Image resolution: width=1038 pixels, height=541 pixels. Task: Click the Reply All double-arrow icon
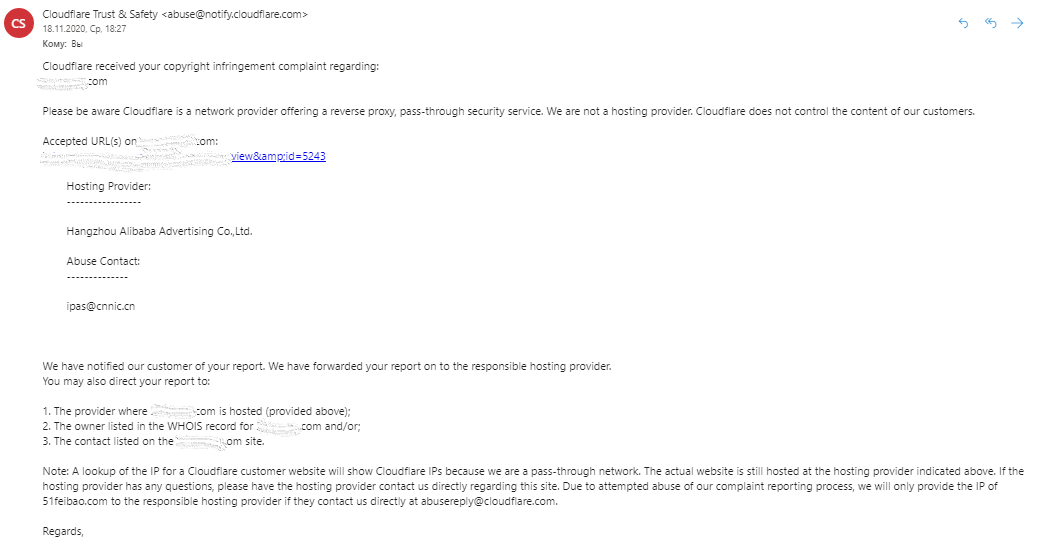tap(991, 23)
